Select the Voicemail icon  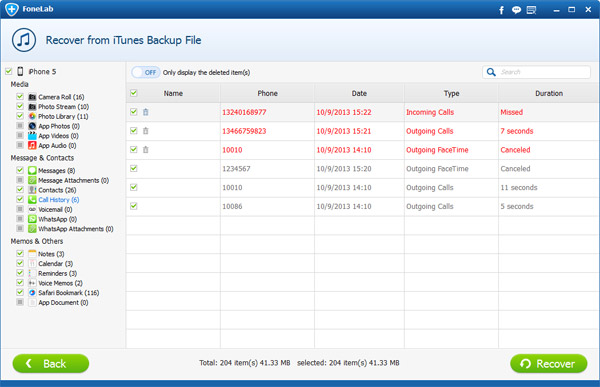coord(32,209)
